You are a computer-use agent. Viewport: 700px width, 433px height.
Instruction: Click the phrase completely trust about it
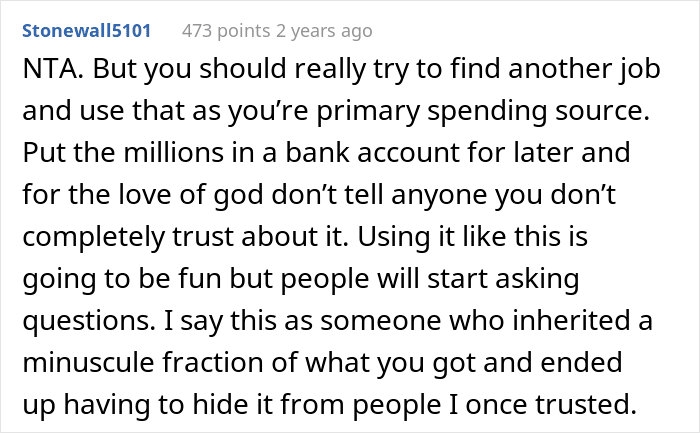pos(184,238)
